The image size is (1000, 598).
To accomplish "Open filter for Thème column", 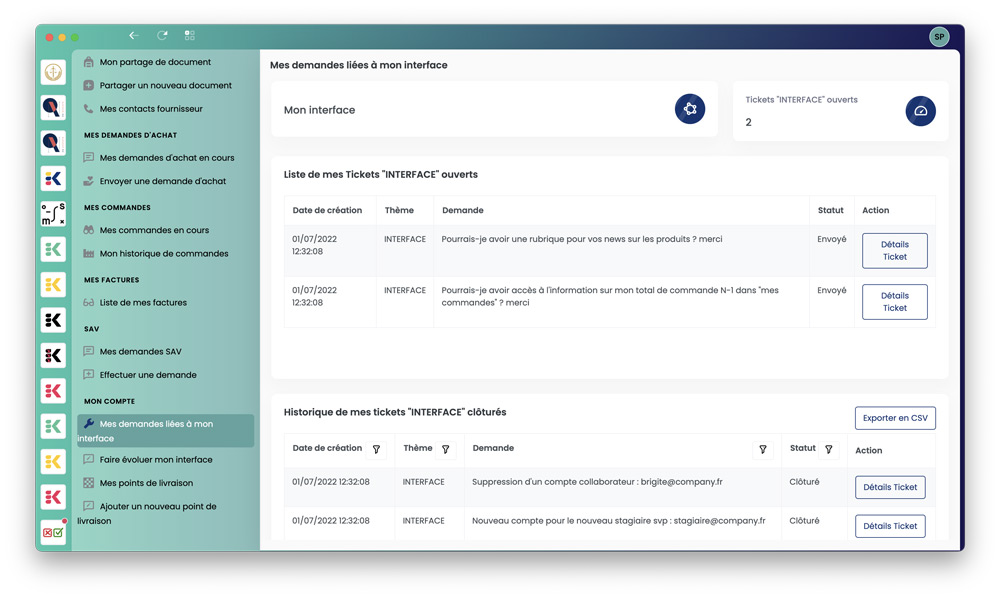I will pos(446,450).
